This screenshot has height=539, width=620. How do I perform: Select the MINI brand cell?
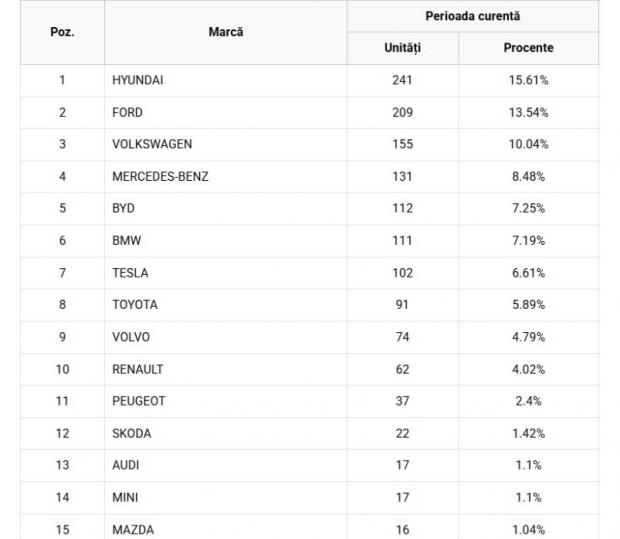[x=125, y=497]
